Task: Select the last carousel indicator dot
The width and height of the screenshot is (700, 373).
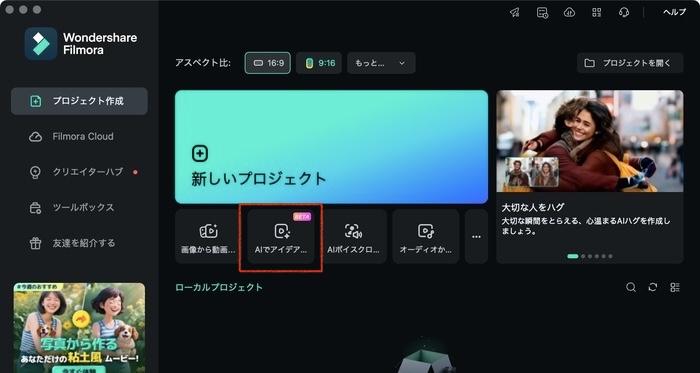Action: point(610,256)
